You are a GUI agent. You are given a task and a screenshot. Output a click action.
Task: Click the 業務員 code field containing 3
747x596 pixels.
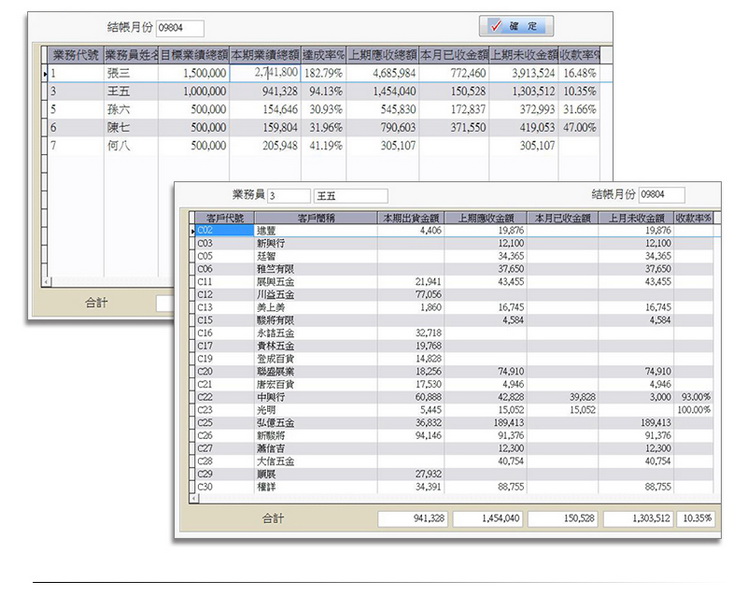[x=288, y=196]
